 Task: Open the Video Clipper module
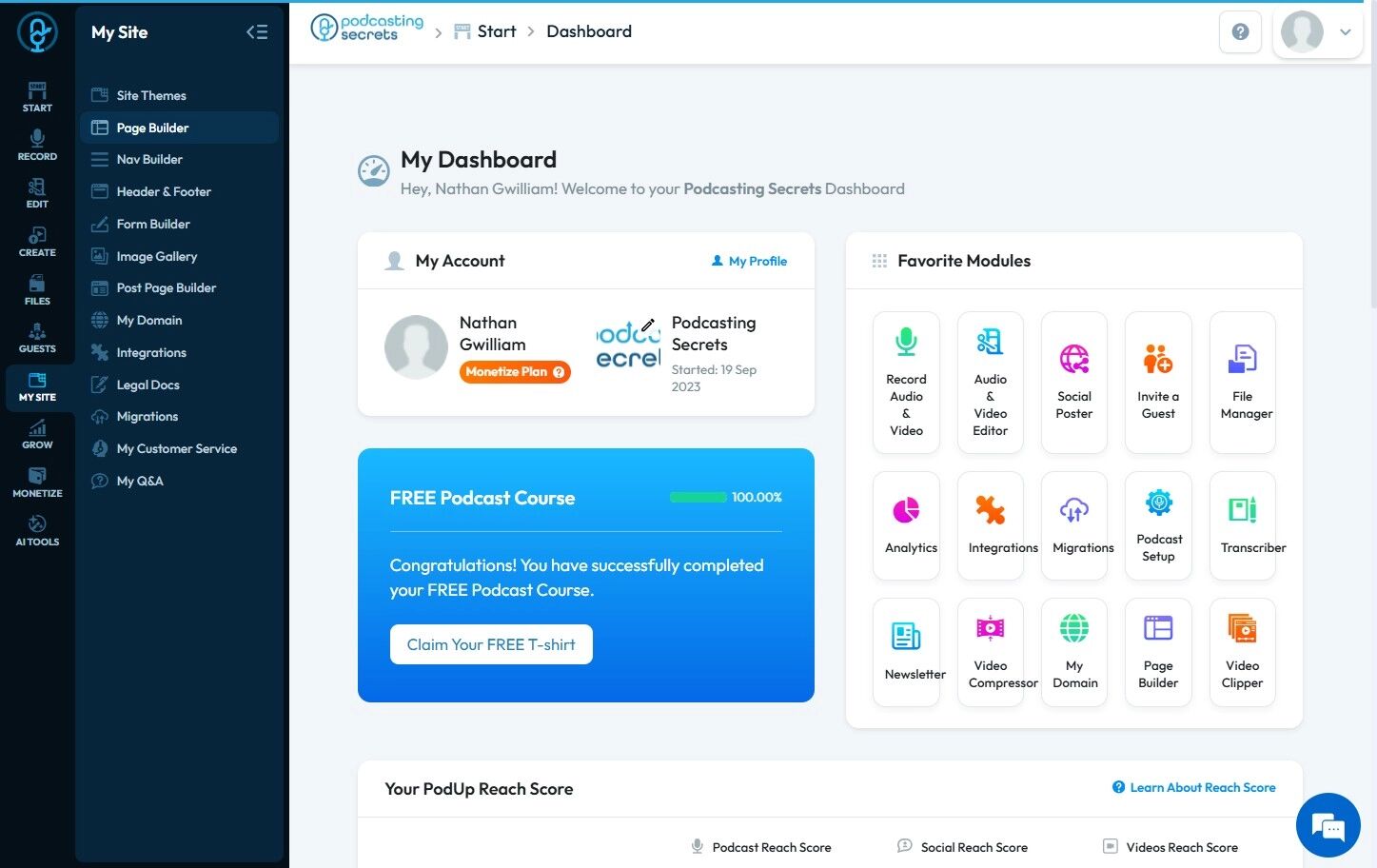click(1242, 652)
